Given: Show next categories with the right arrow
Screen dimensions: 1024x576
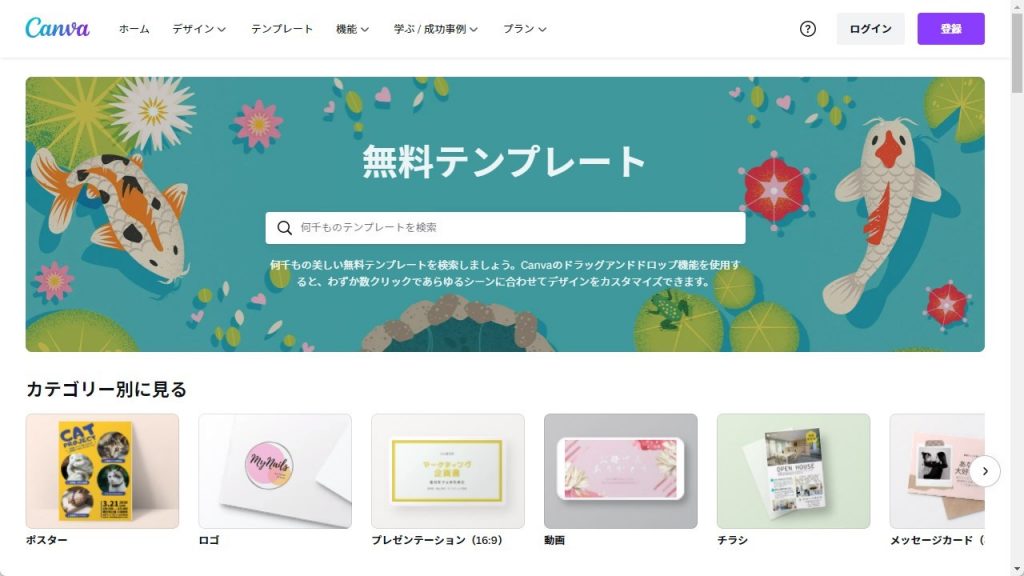Looking at the screenshot, I should click(x=985, y=471).
